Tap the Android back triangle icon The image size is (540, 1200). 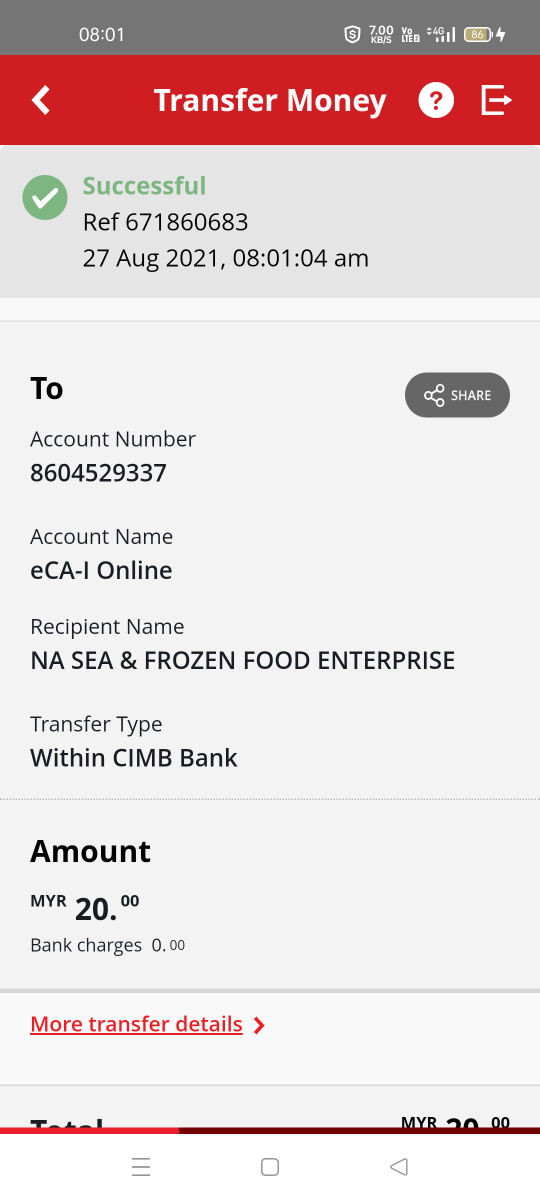(x=399, y=1166)
